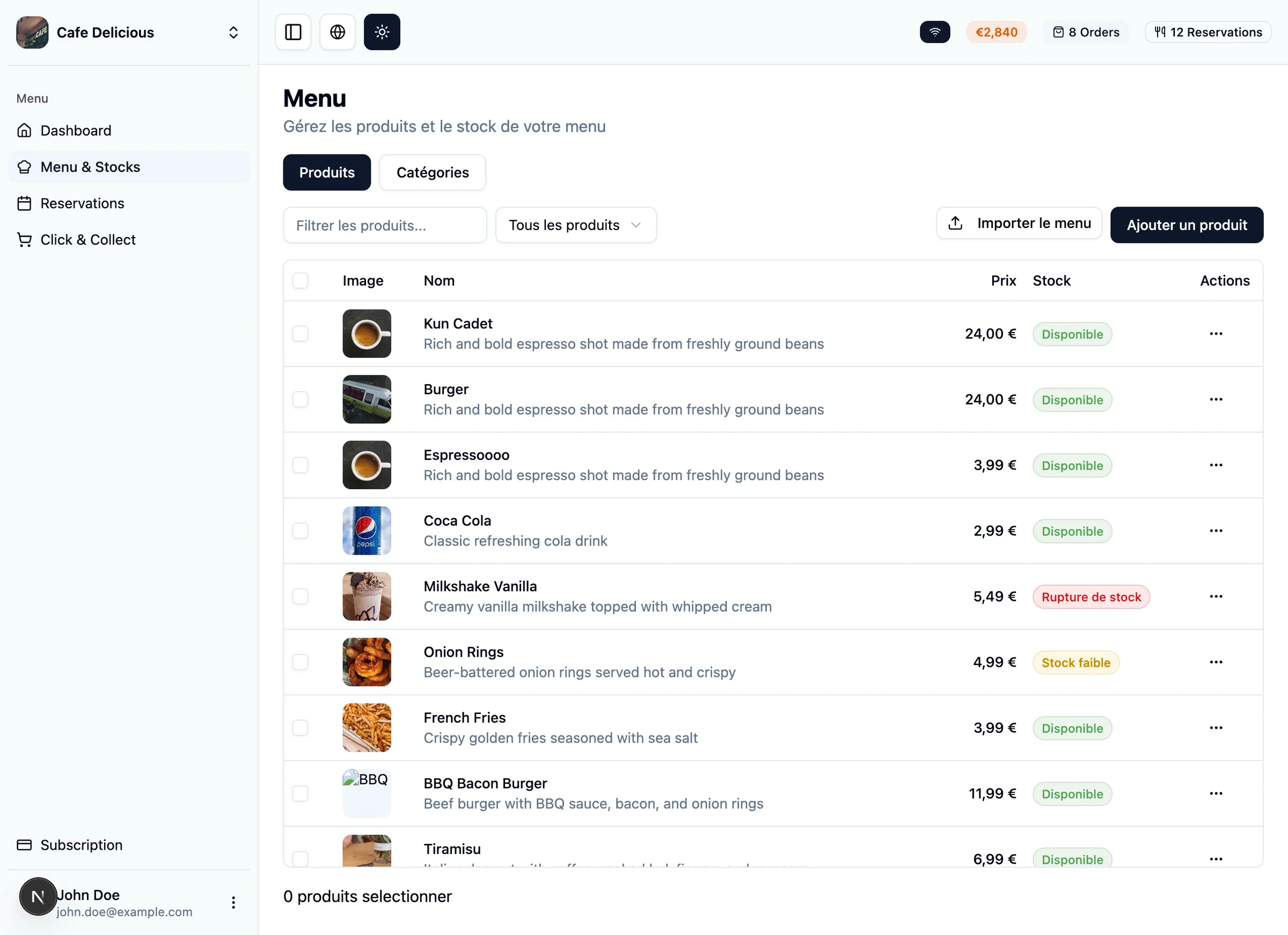This screenshot has height=935, width=1288.
Task: Open Reservations in the sidebar
Action: 82,203
